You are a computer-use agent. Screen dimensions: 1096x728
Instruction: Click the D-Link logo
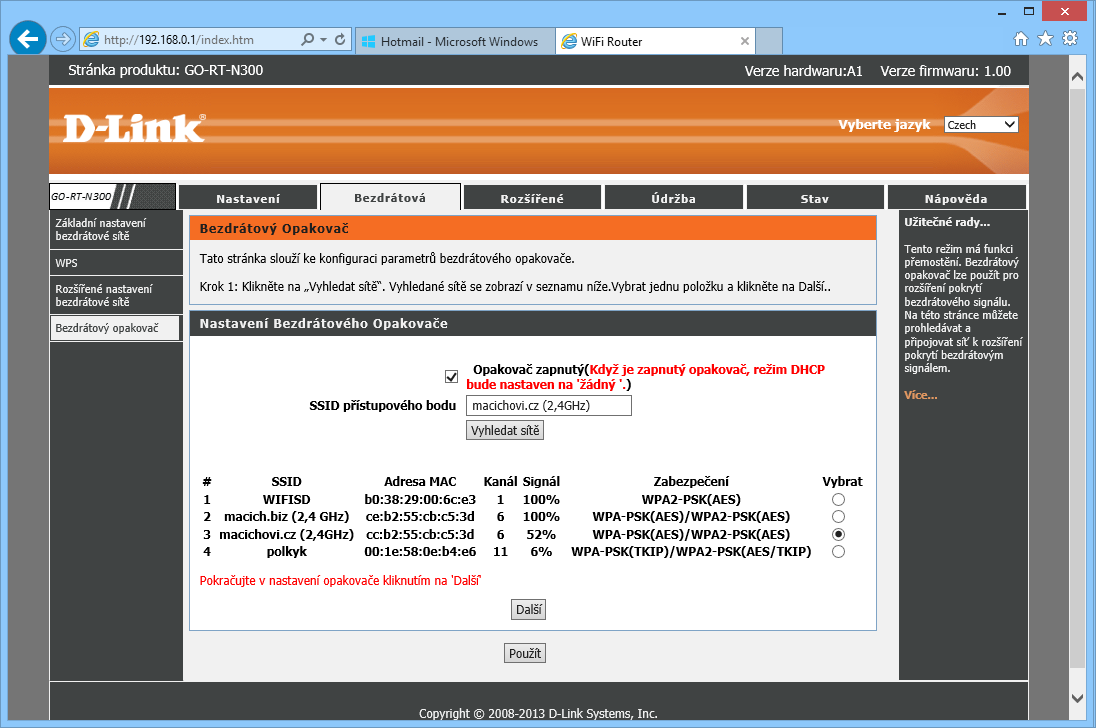134,128
